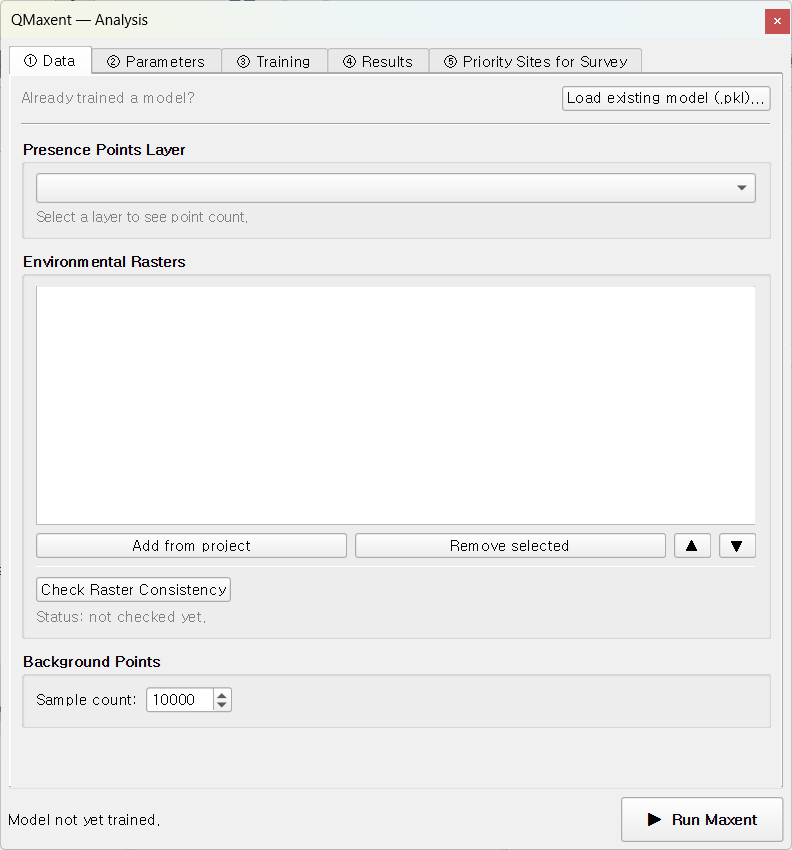Screen dimensions: 792x850
Task: Go to the Training tab
Action: pos(274,62)
